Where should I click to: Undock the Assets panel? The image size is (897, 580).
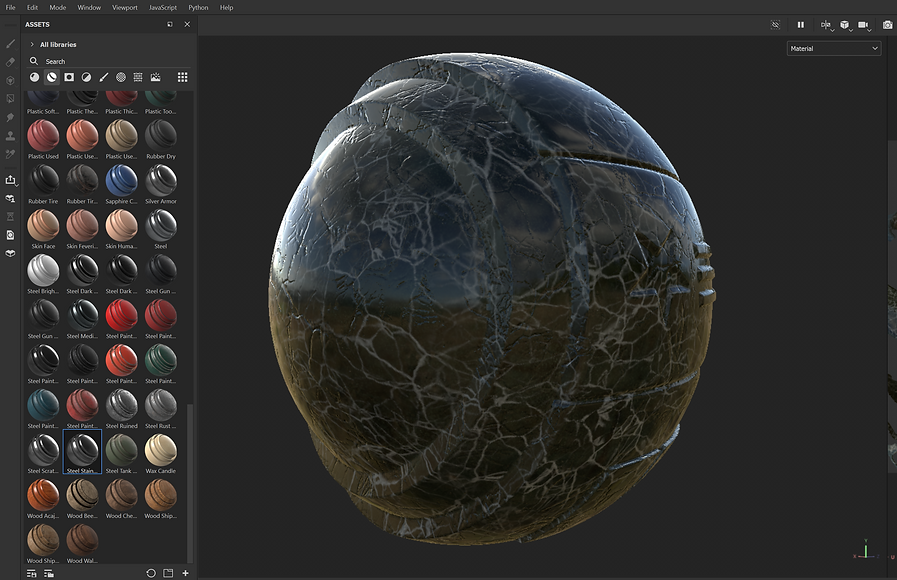click(x=170, y=25)
